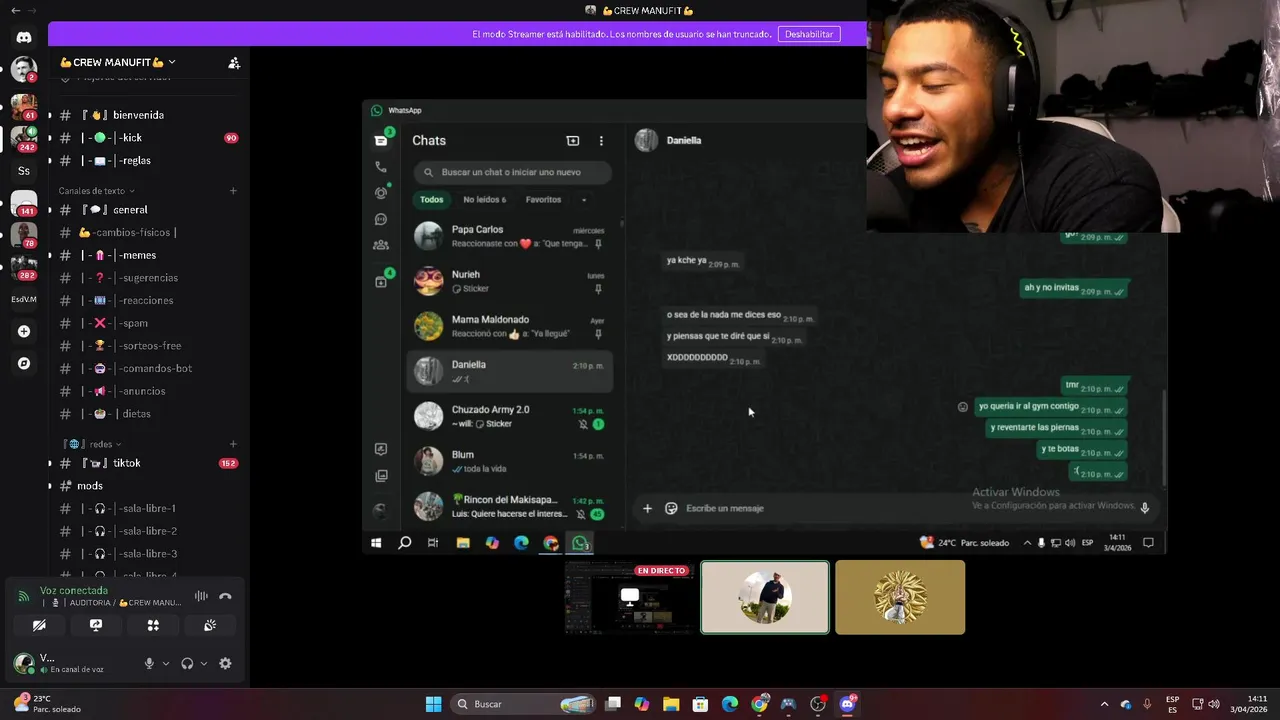The height and width of the screenshot is (720, 1280).
Task: Open the -kick channel
Action: pyautogui.click(x=148, y=138)
